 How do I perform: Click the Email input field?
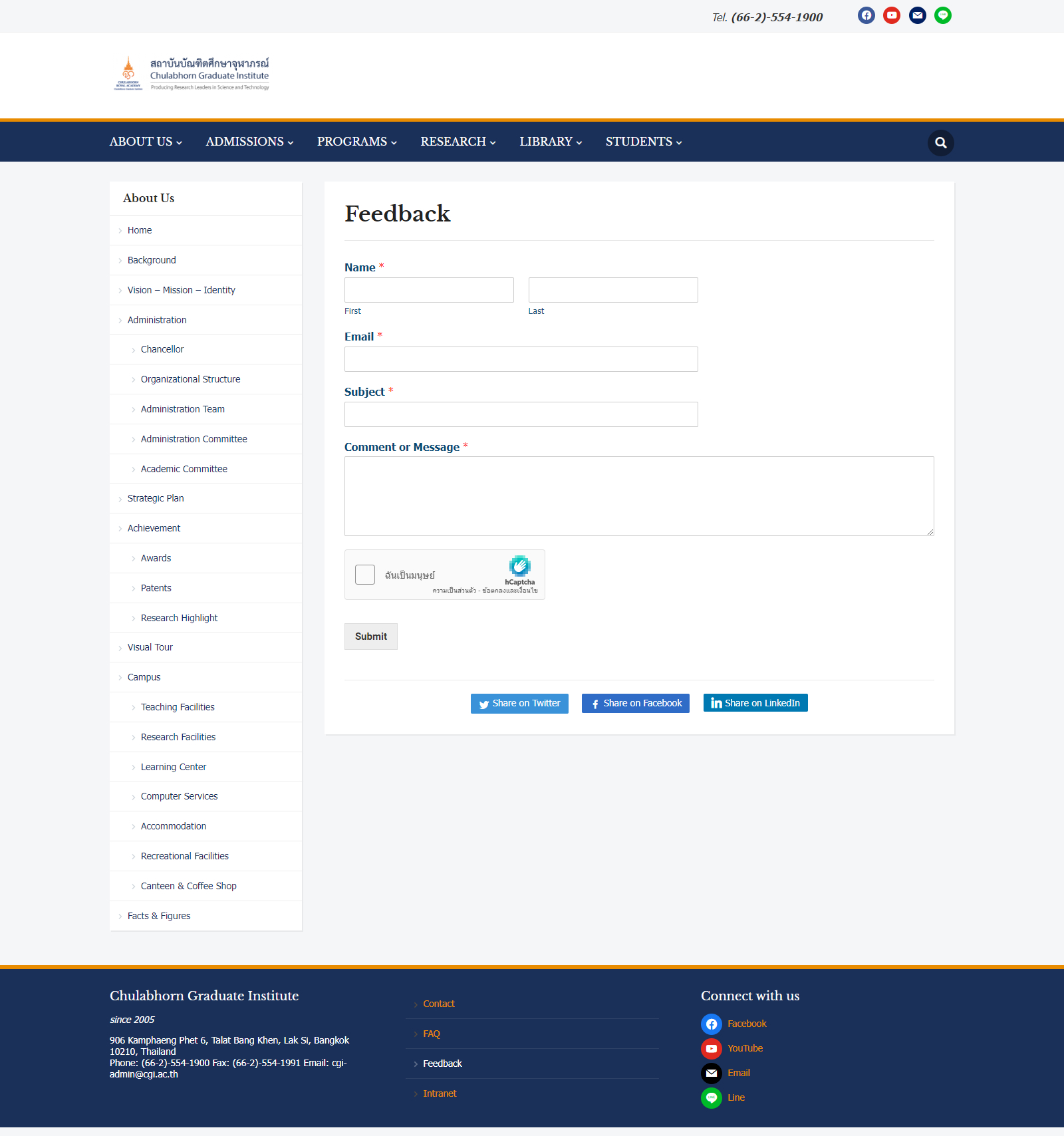[521, 359]
